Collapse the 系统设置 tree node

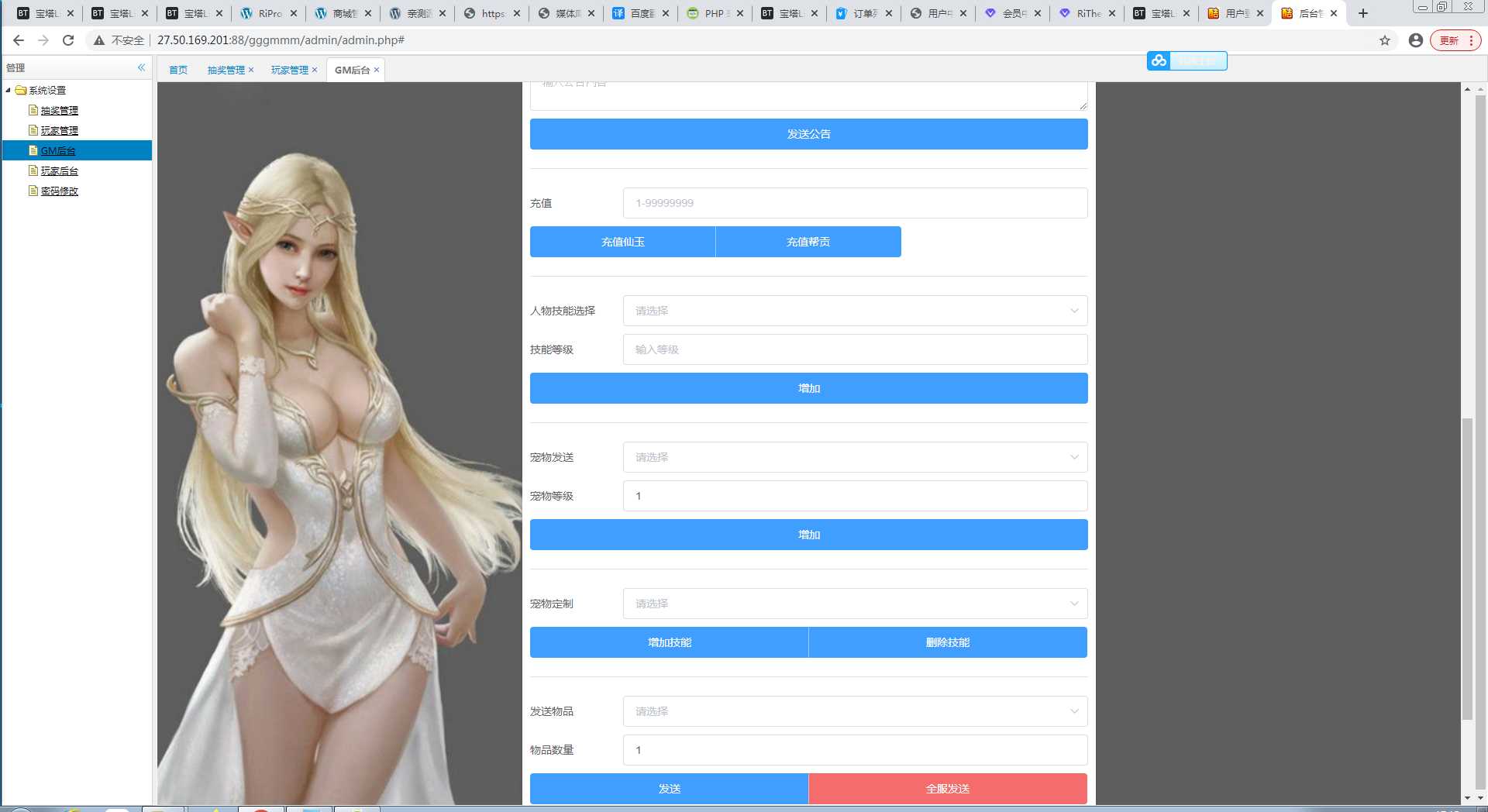point(9,91)
